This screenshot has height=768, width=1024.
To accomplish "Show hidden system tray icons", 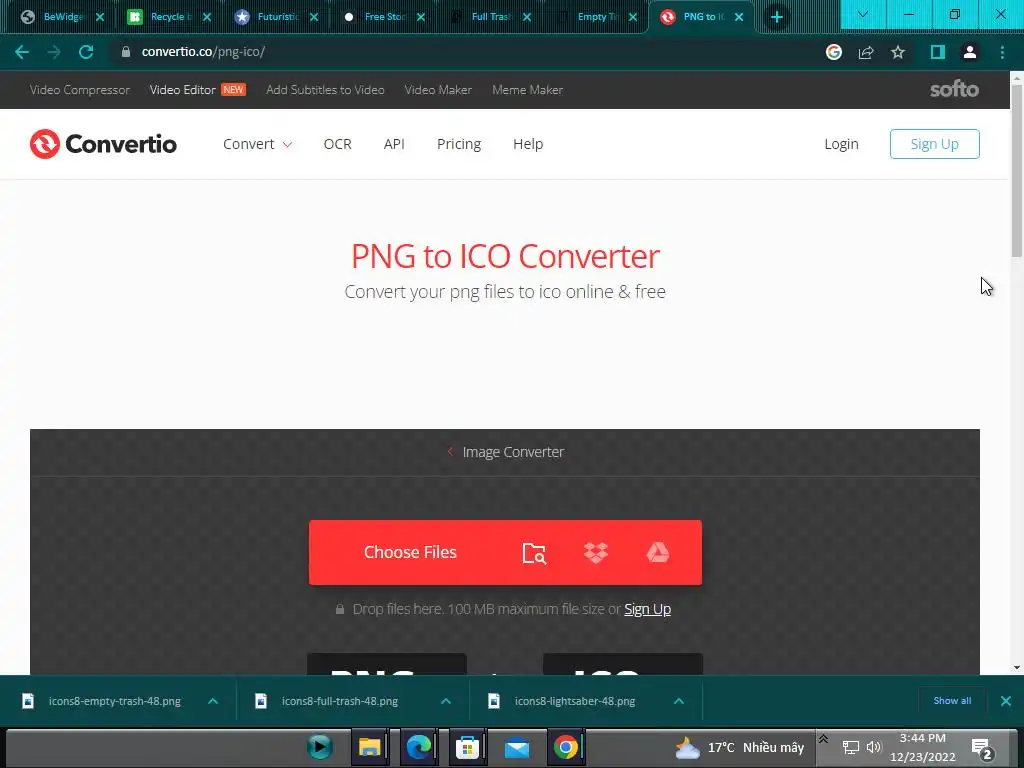I will click(824, 739).
